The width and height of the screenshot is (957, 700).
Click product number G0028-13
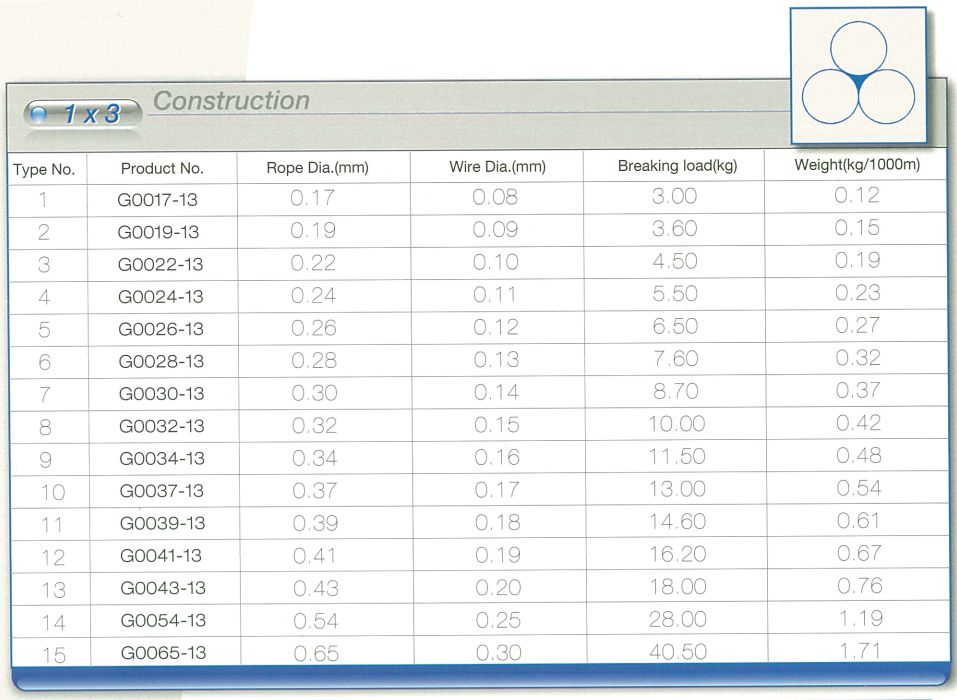click(161, 361)
